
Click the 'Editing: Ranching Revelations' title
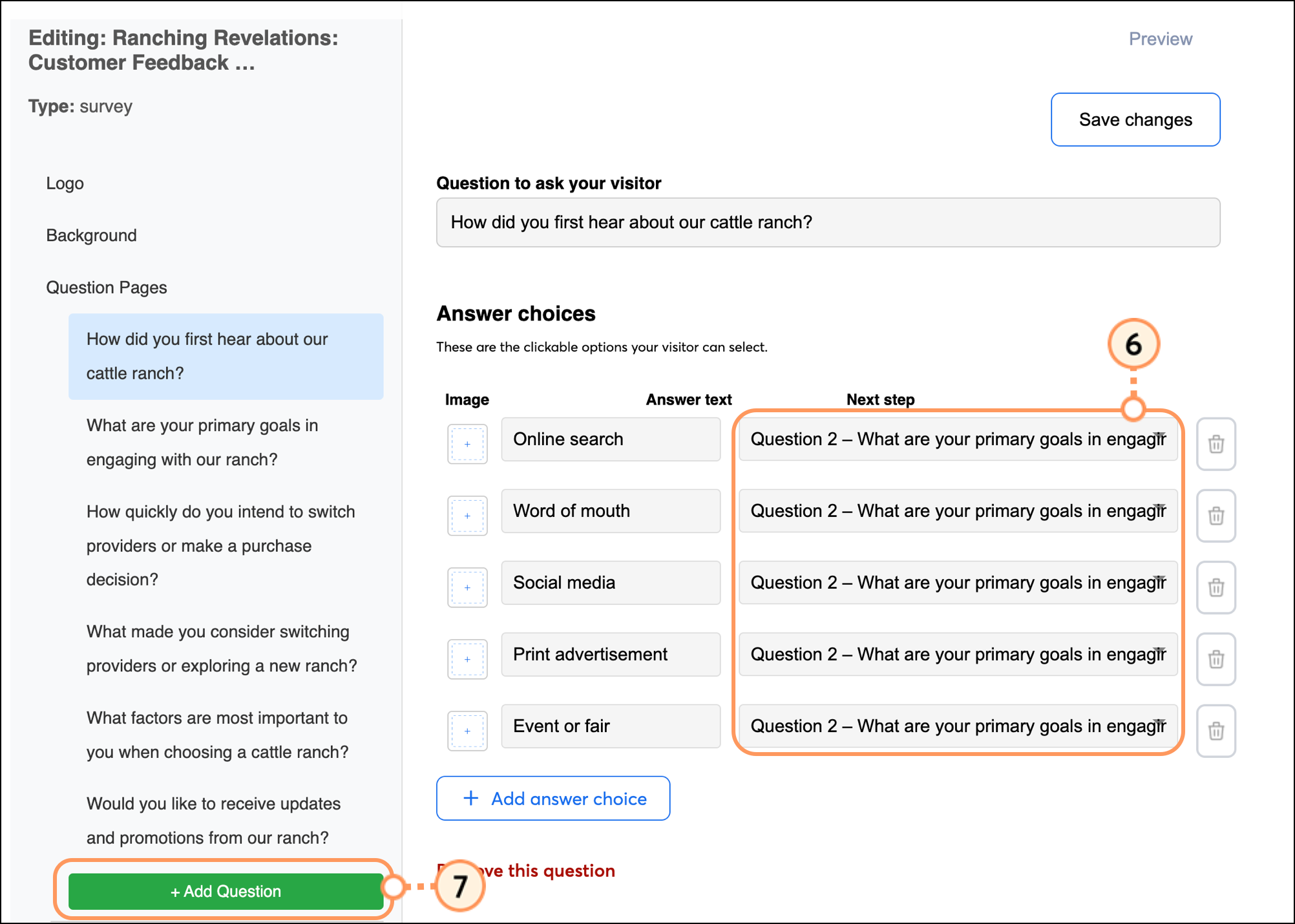[x=183, y=50]
